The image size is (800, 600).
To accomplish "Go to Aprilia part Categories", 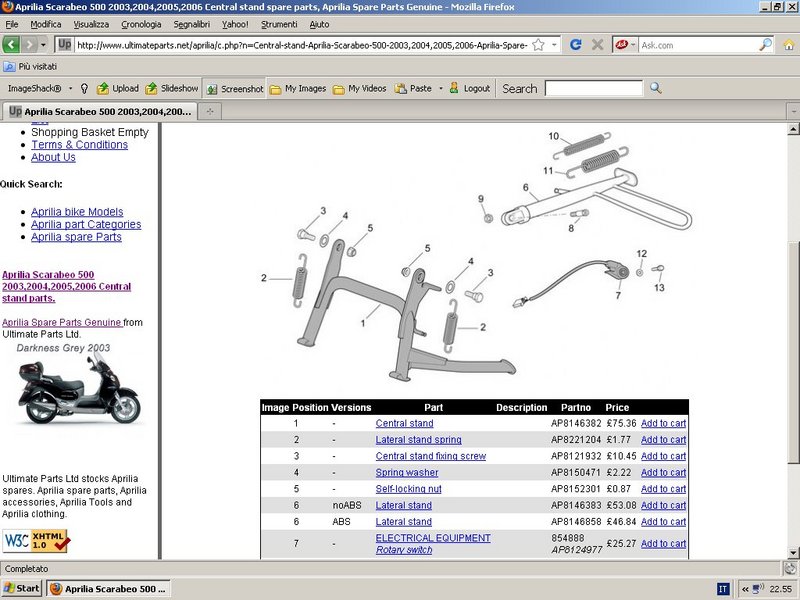I will point(86,224).
